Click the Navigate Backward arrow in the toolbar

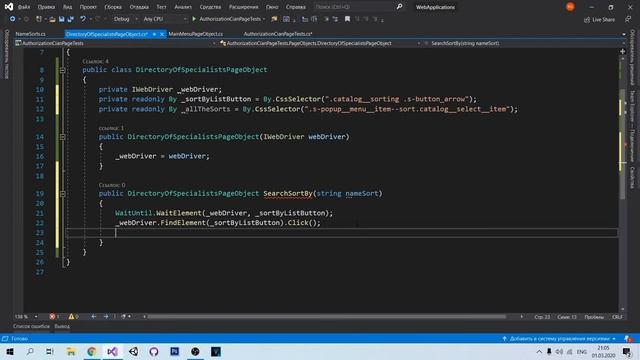[x=12, y=19]
